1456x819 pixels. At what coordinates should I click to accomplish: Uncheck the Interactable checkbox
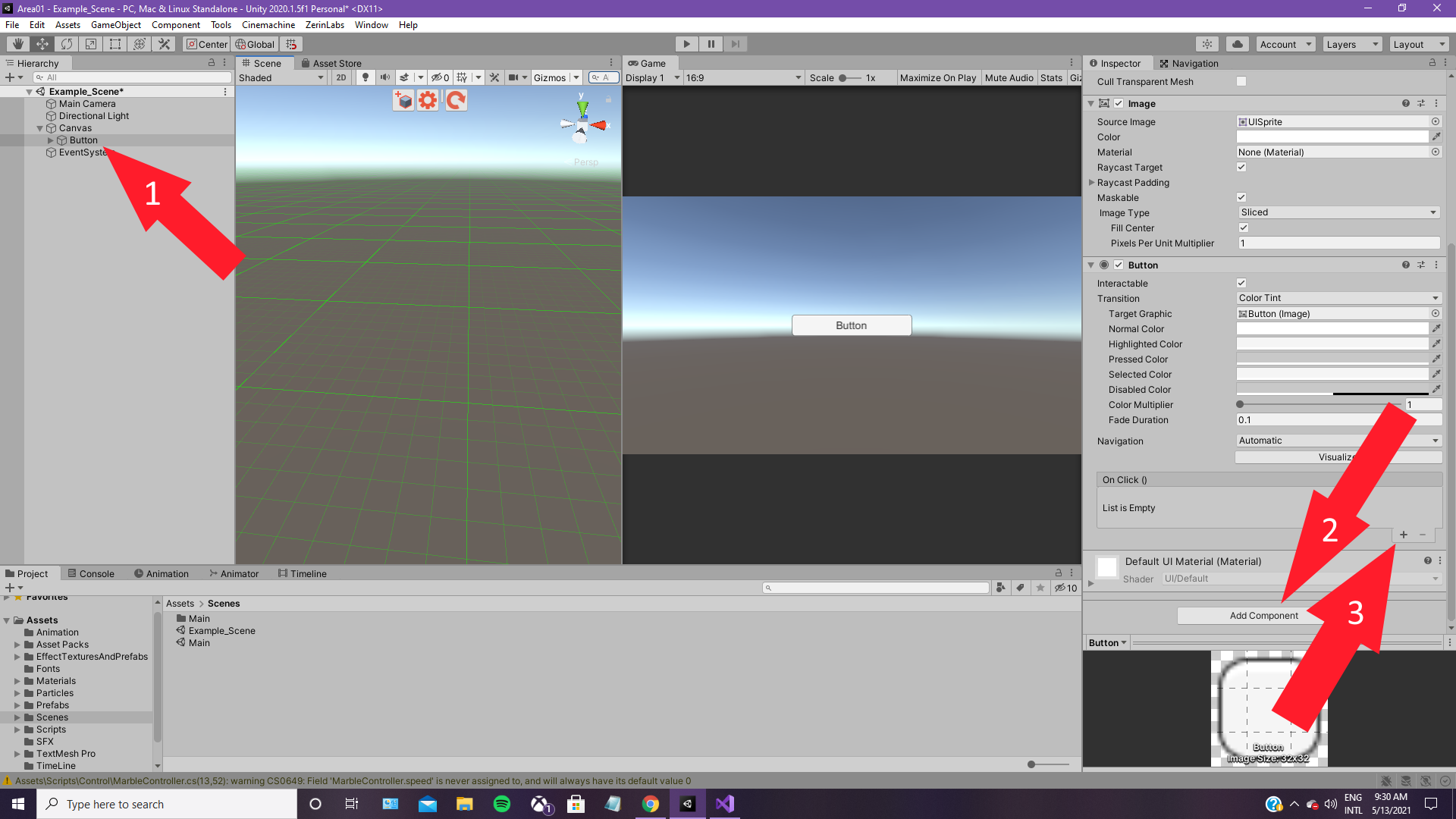point(1241,283)
